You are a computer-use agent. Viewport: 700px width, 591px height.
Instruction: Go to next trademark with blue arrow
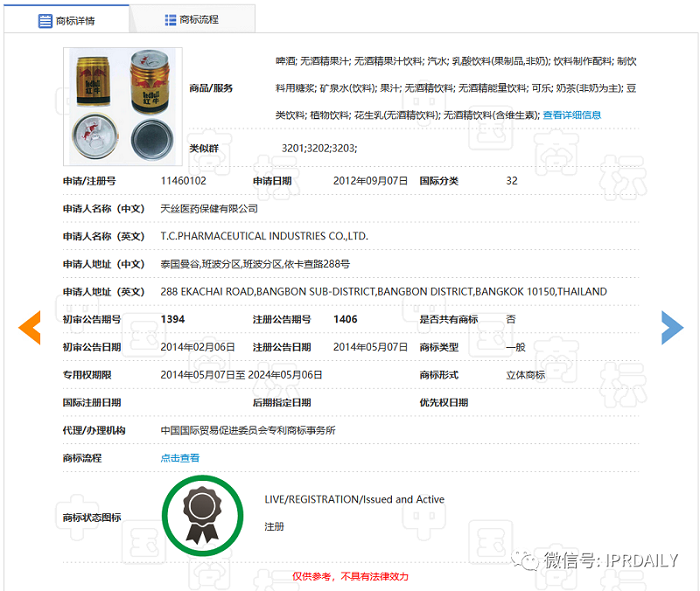[672, 326]
